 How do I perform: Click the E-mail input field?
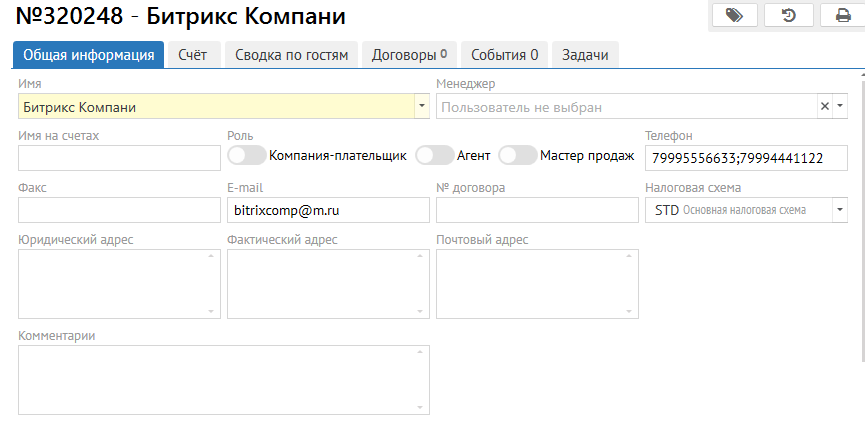click(328, 210)
